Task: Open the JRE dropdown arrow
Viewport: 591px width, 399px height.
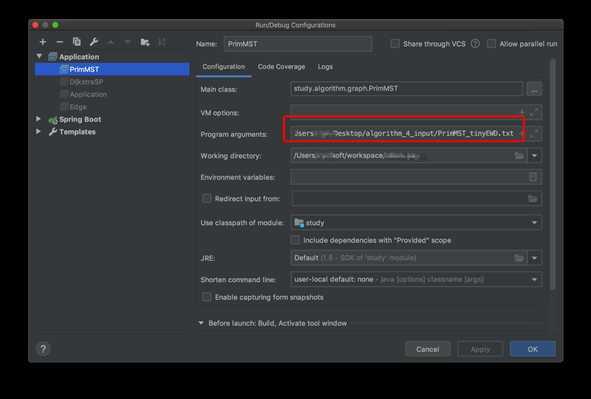Action: click(534, 258)
